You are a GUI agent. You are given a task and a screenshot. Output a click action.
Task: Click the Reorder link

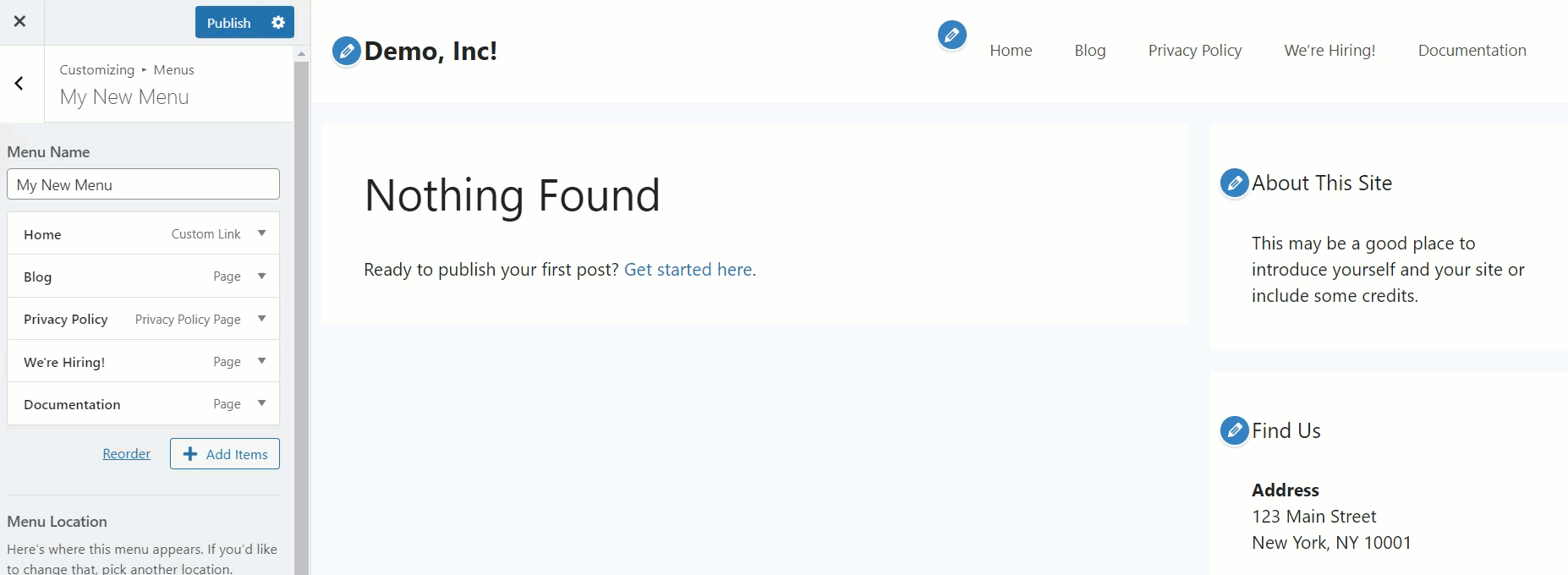pyautogui.click(x=126, y=454)
